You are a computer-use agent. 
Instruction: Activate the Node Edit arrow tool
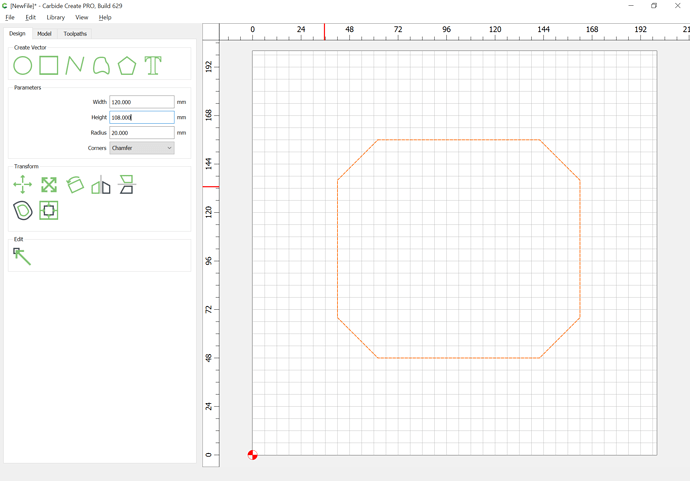[22, 257]
